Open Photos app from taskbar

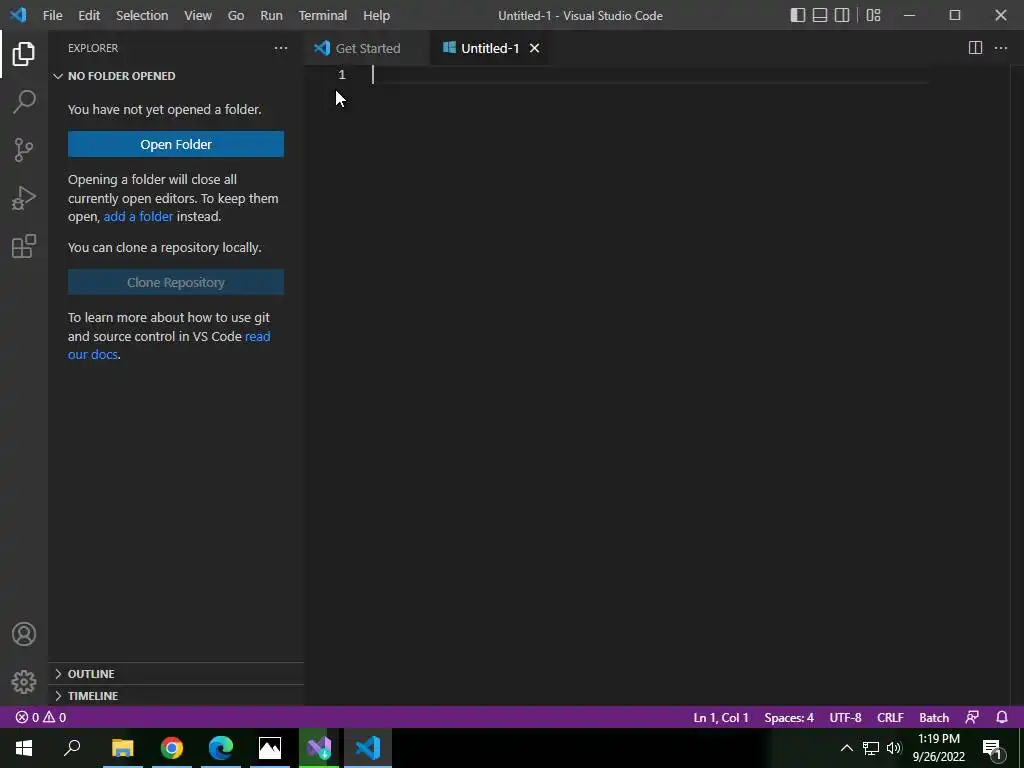point(270,748)
